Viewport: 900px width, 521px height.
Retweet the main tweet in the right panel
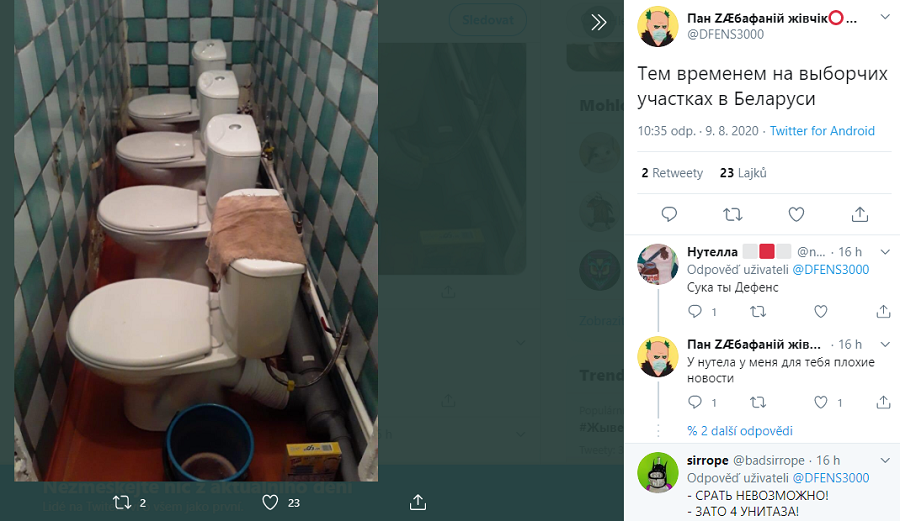point(732,215)
